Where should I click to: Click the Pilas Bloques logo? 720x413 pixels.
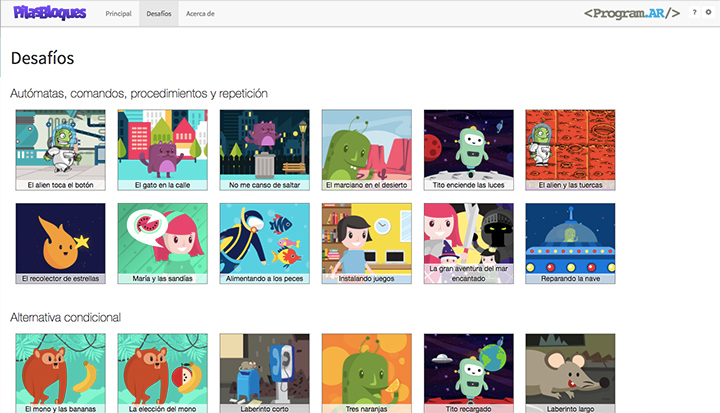51,14
